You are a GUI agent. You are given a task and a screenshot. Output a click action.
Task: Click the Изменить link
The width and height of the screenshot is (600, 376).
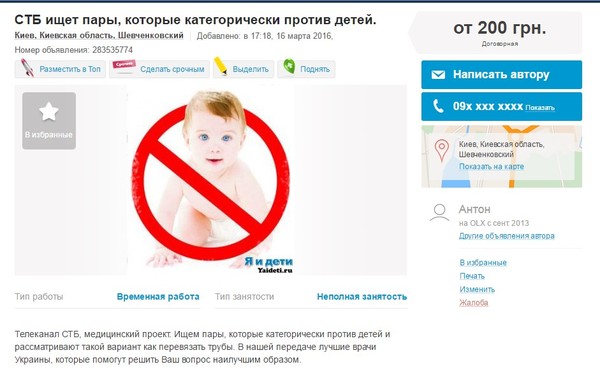(x=477, y=290)
